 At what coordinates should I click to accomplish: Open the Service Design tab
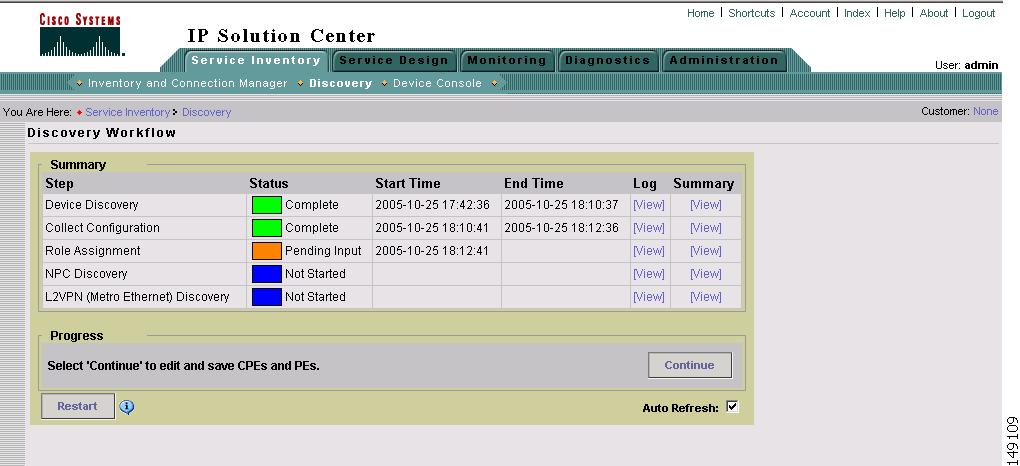[x=394, y=61]
